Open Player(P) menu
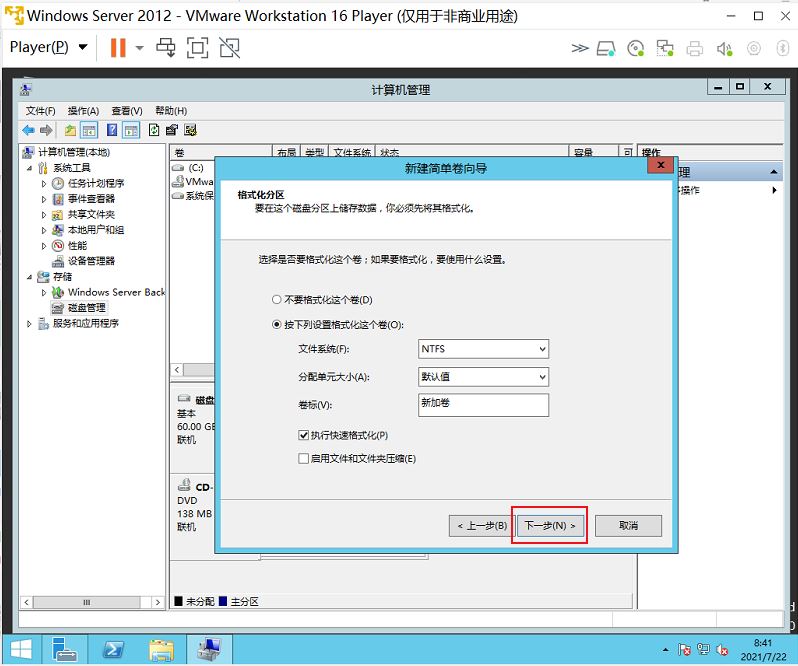 point(48,47)
